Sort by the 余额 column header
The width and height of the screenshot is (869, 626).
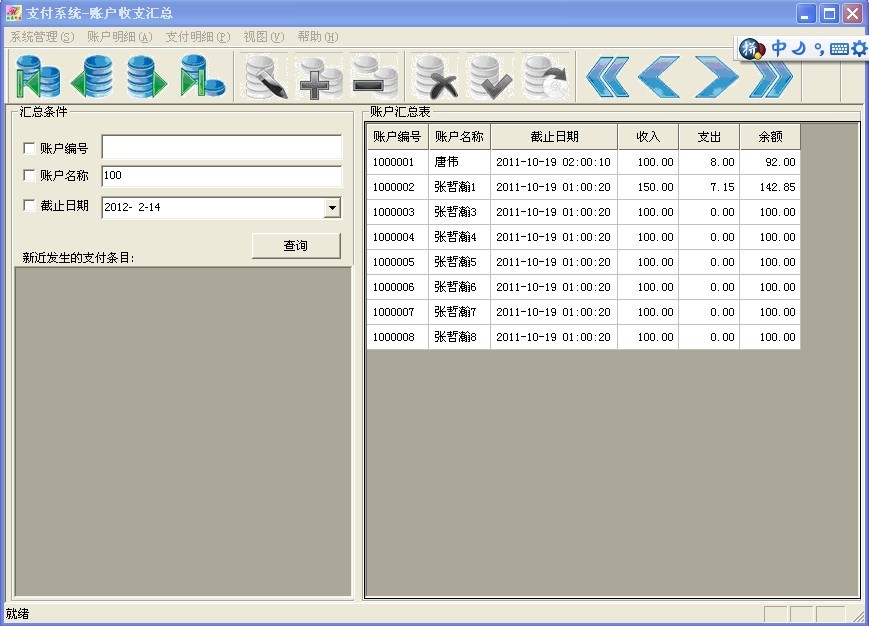pyautogui.click(x=769, y=137)
